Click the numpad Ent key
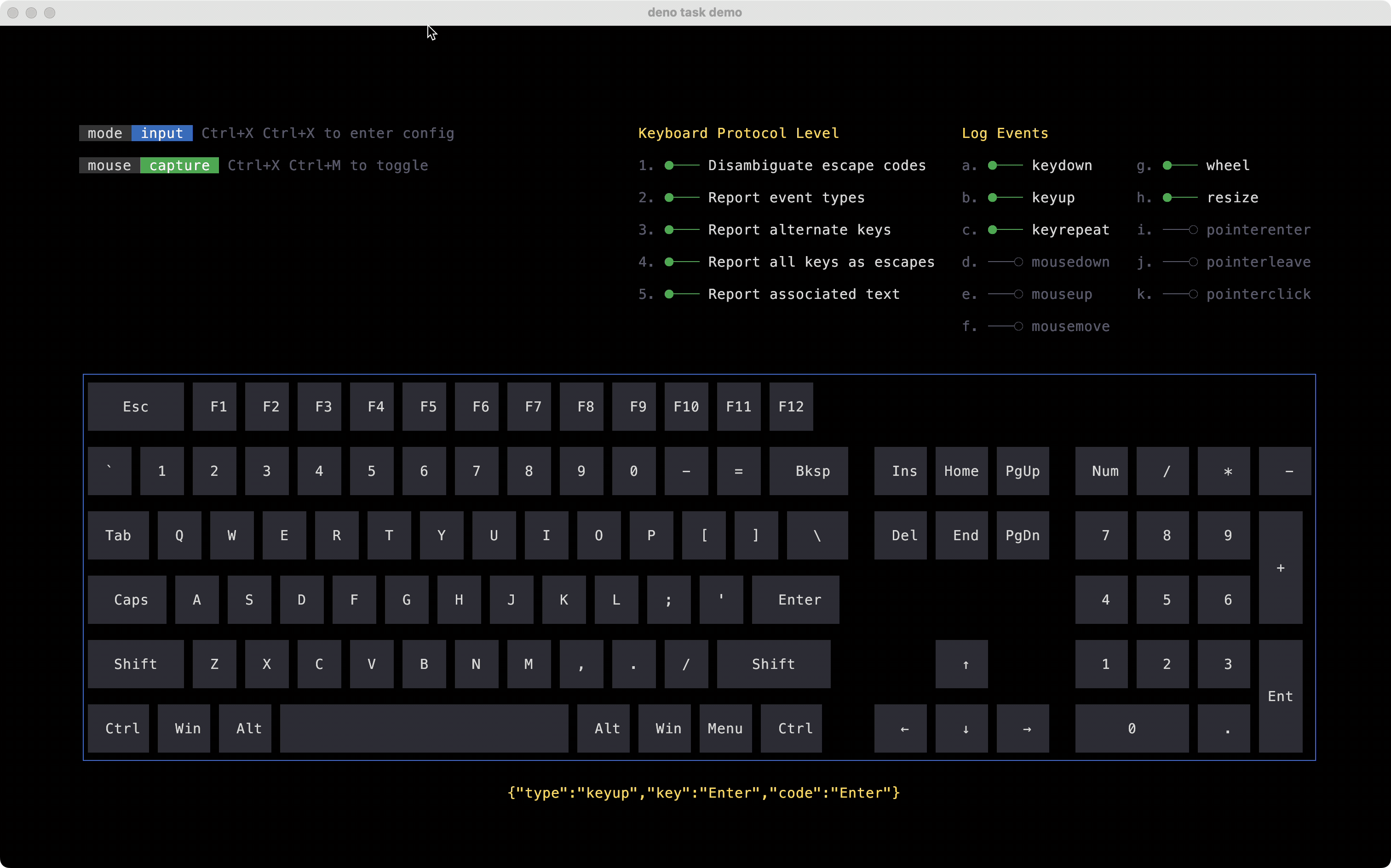This screenshot has height=868, width=1391. point(1281,696)
